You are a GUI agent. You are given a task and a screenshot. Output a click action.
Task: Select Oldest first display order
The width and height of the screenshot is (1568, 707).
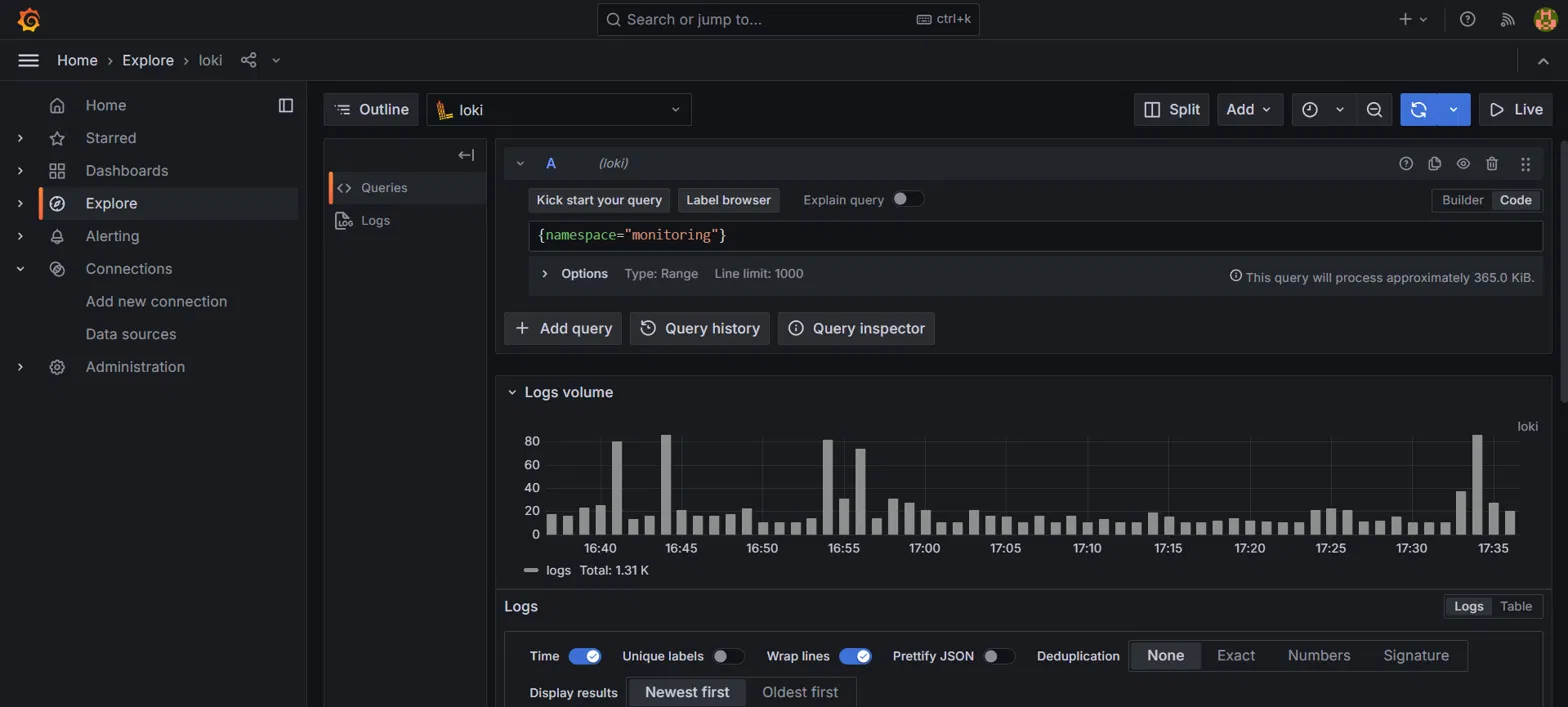tap(800, 692)
